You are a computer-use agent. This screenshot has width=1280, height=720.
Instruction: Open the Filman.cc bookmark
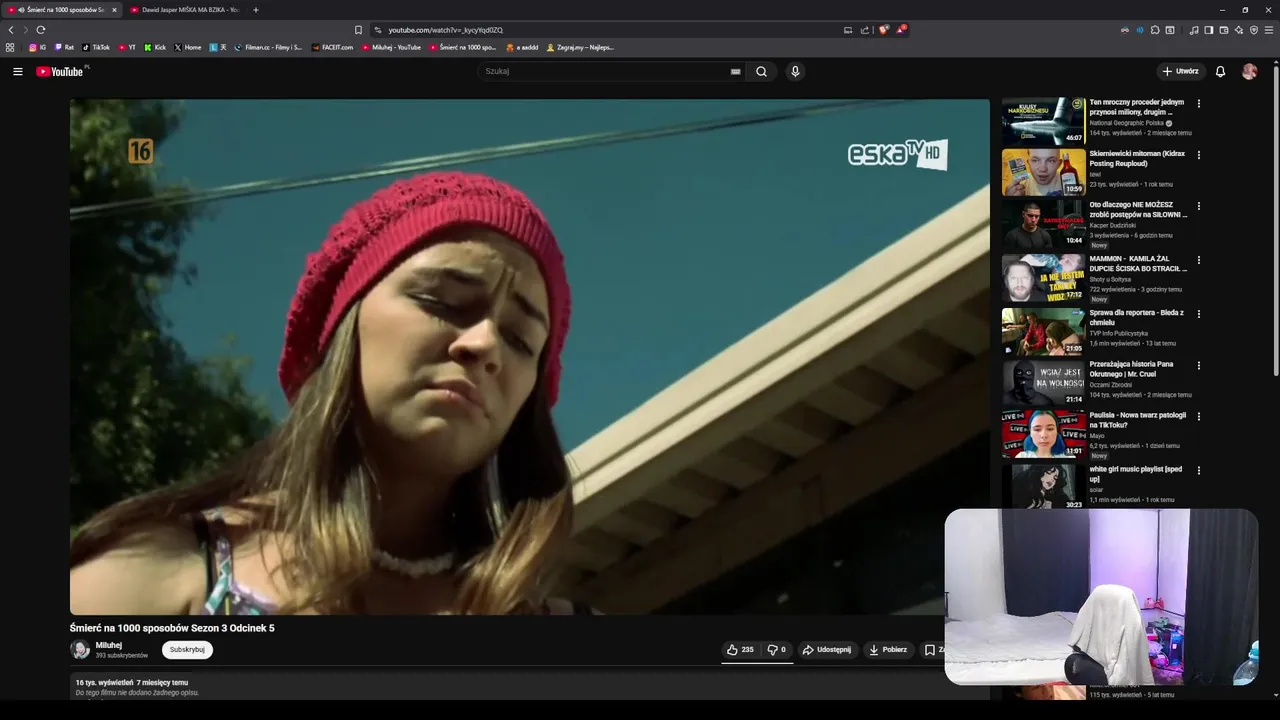click(x=268, y=47)
